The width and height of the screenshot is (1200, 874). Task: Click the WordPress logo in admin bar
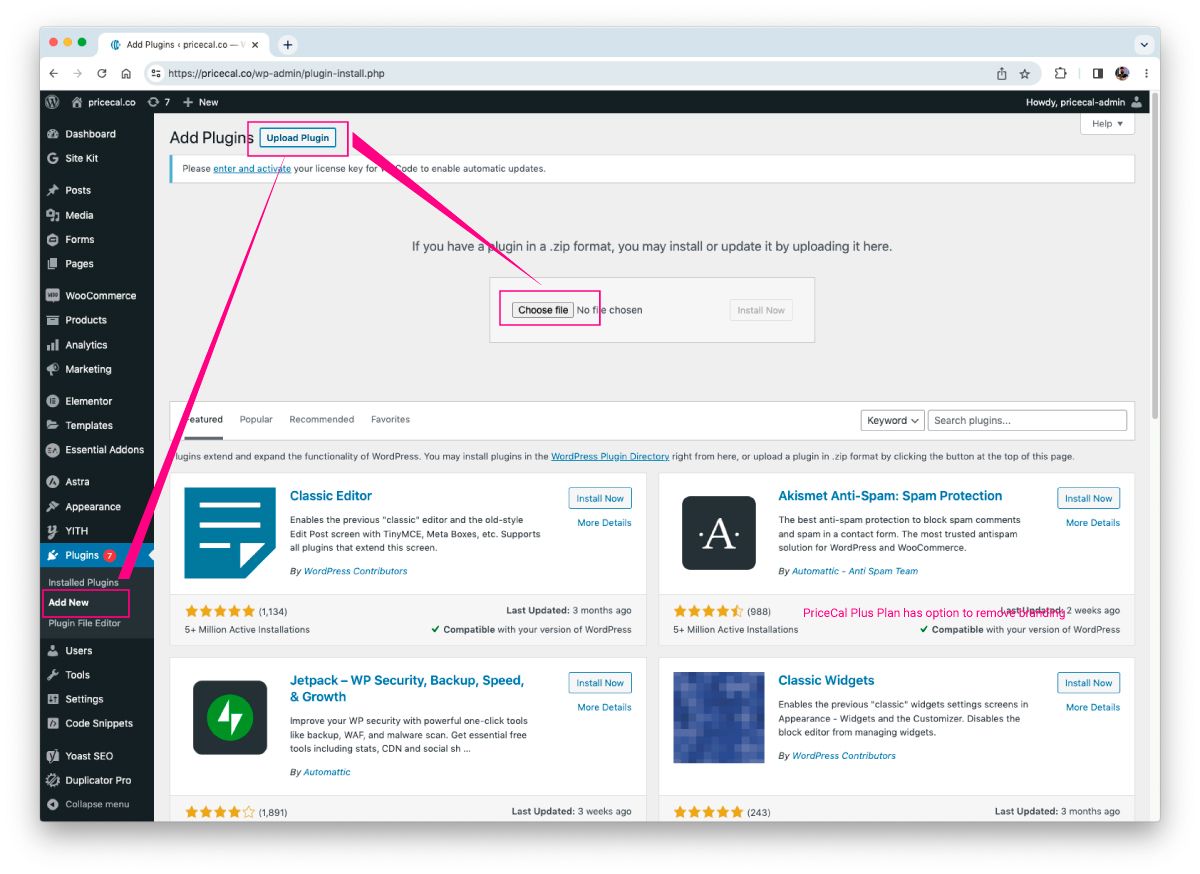[x=52, y=102]
